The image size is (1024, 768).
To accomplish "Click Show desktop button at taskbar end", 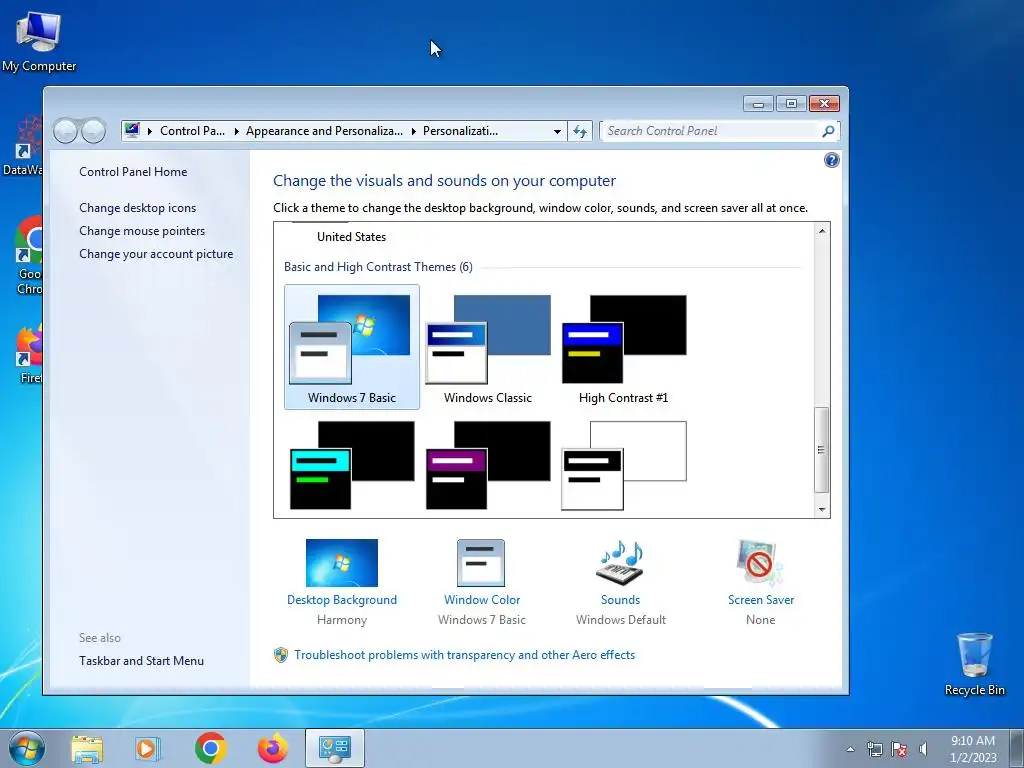I will click(1017, 748).
